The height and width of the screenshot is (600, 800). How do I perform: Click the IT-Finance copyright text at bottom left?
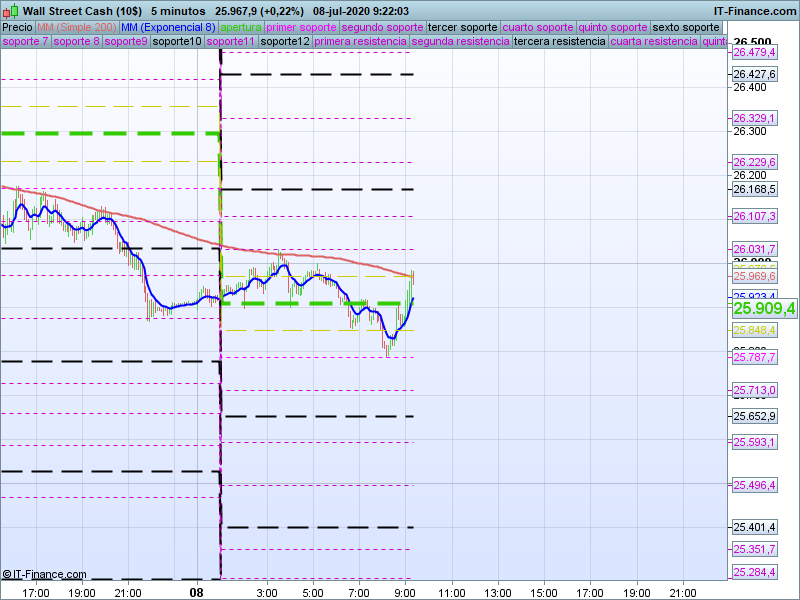tap(44, 575)
